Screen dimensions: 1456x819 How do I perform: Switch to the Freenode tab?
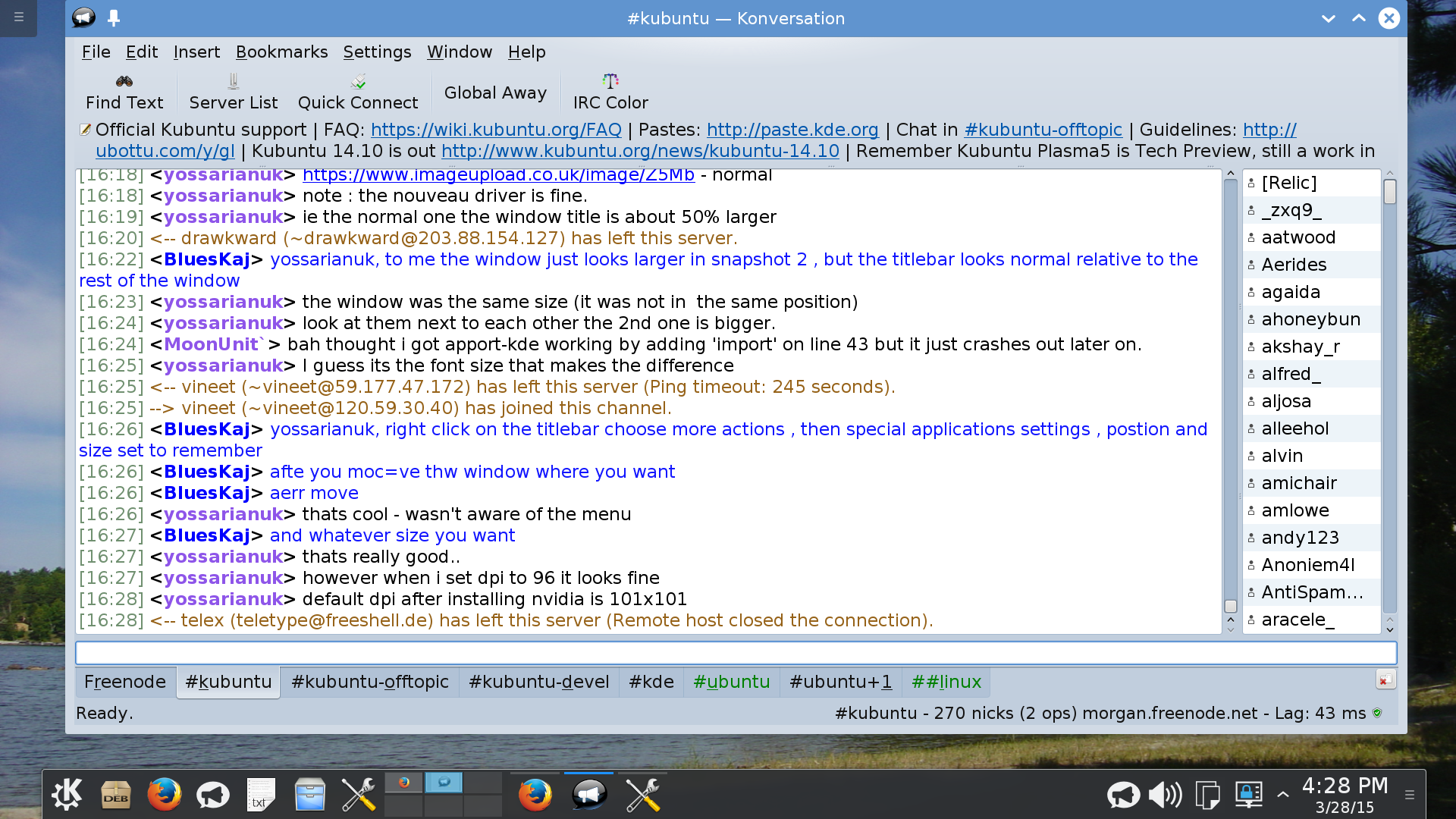click(125, 682)
